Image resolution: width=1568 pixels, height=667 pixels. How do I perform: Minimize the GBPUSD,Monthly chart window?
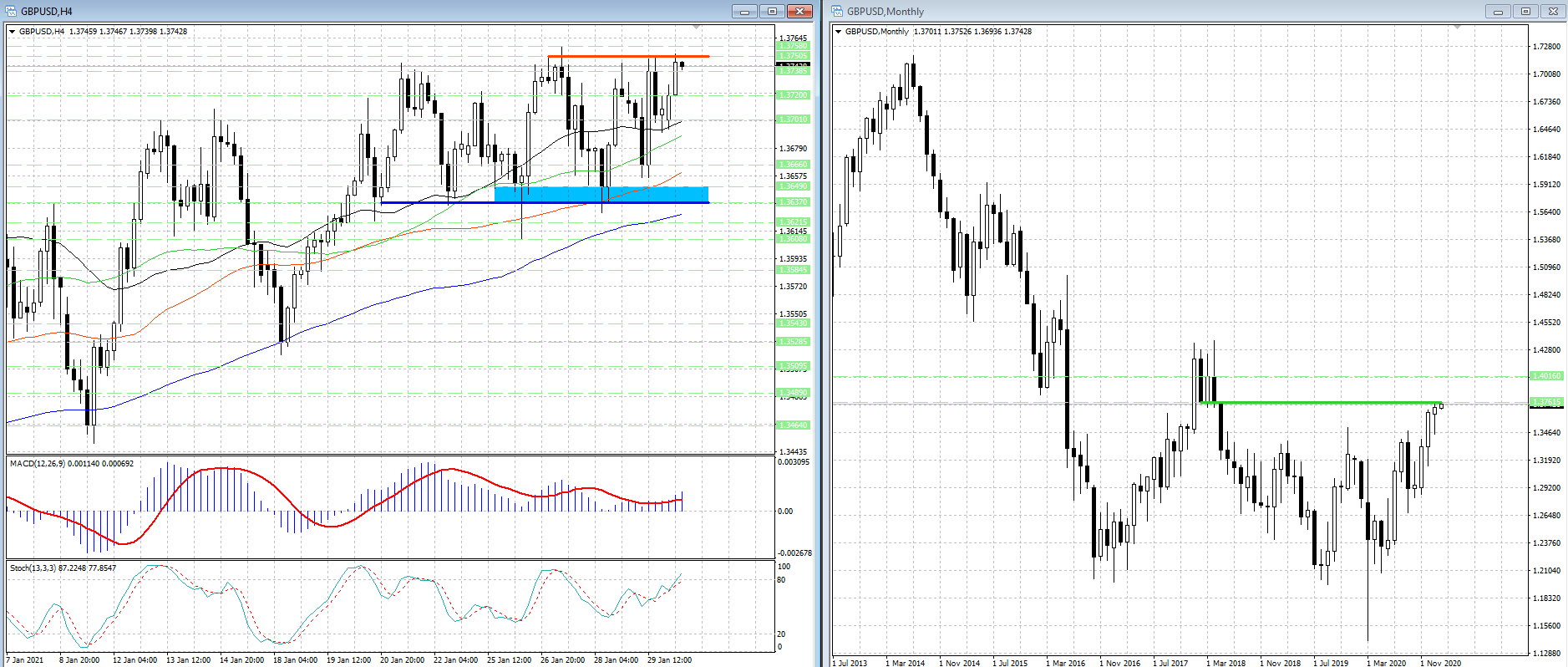(1498, 11)
